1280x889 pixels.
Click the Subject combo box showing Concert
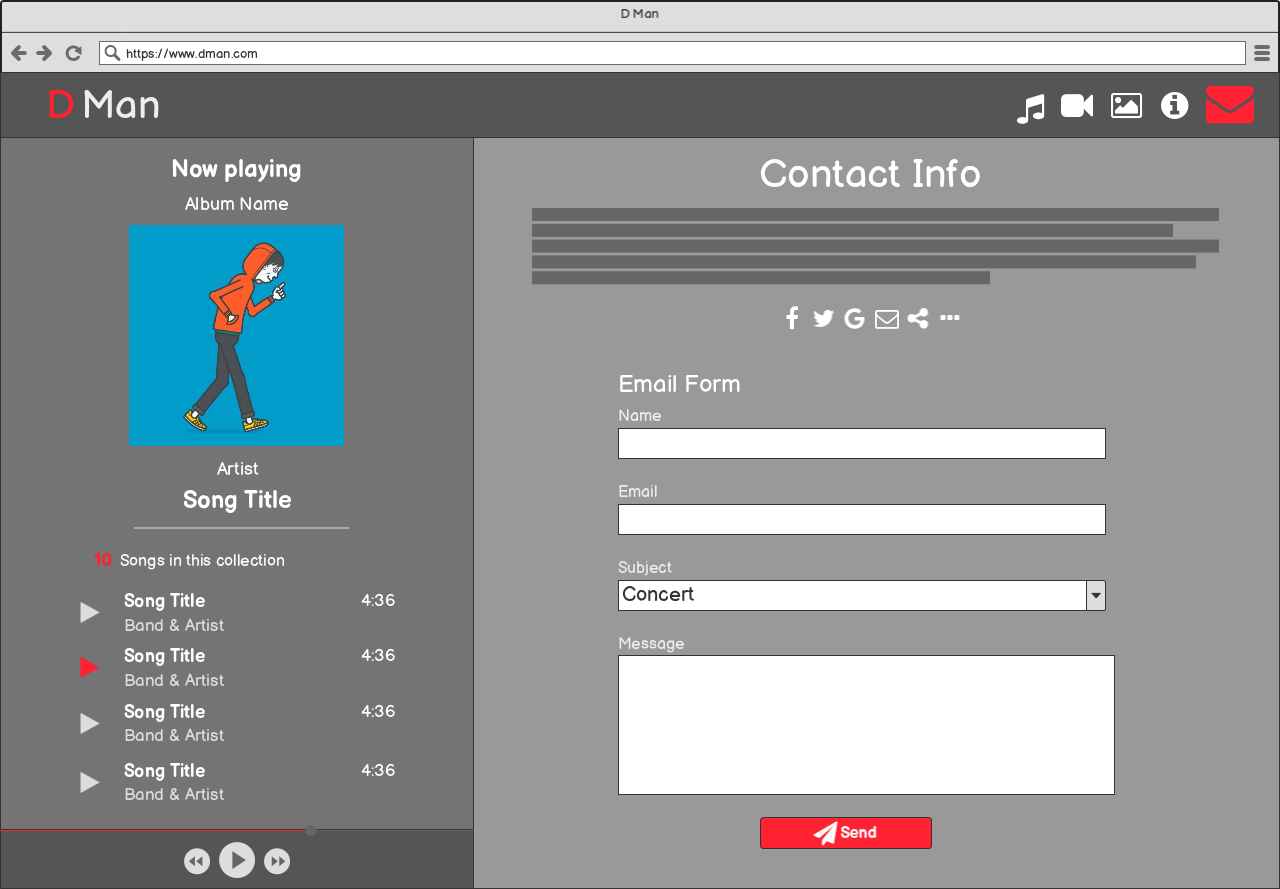point(862,595)
